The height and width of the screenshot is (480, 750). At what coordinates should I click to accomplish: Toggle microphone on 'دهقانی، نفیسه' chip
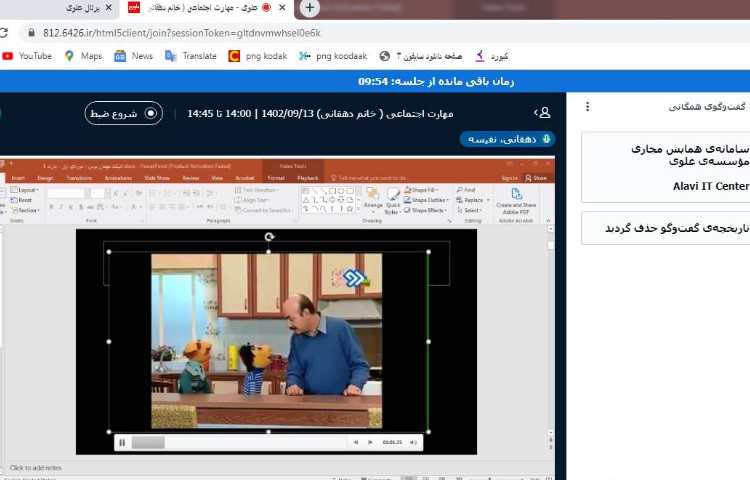(x=507, y=139)
